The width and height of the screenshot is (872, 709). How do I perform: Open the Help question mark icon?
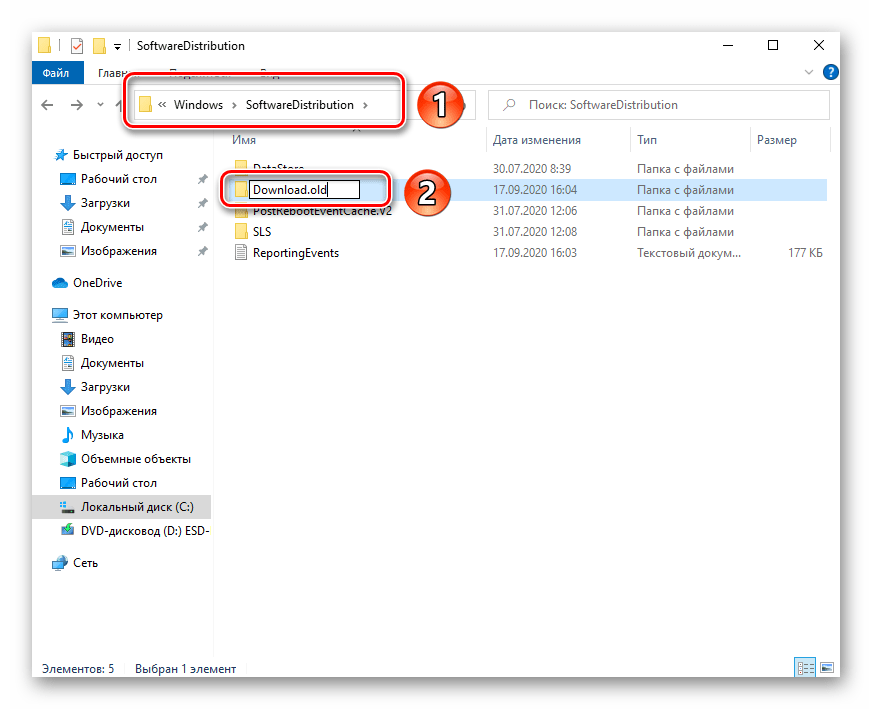pos(829,72)
